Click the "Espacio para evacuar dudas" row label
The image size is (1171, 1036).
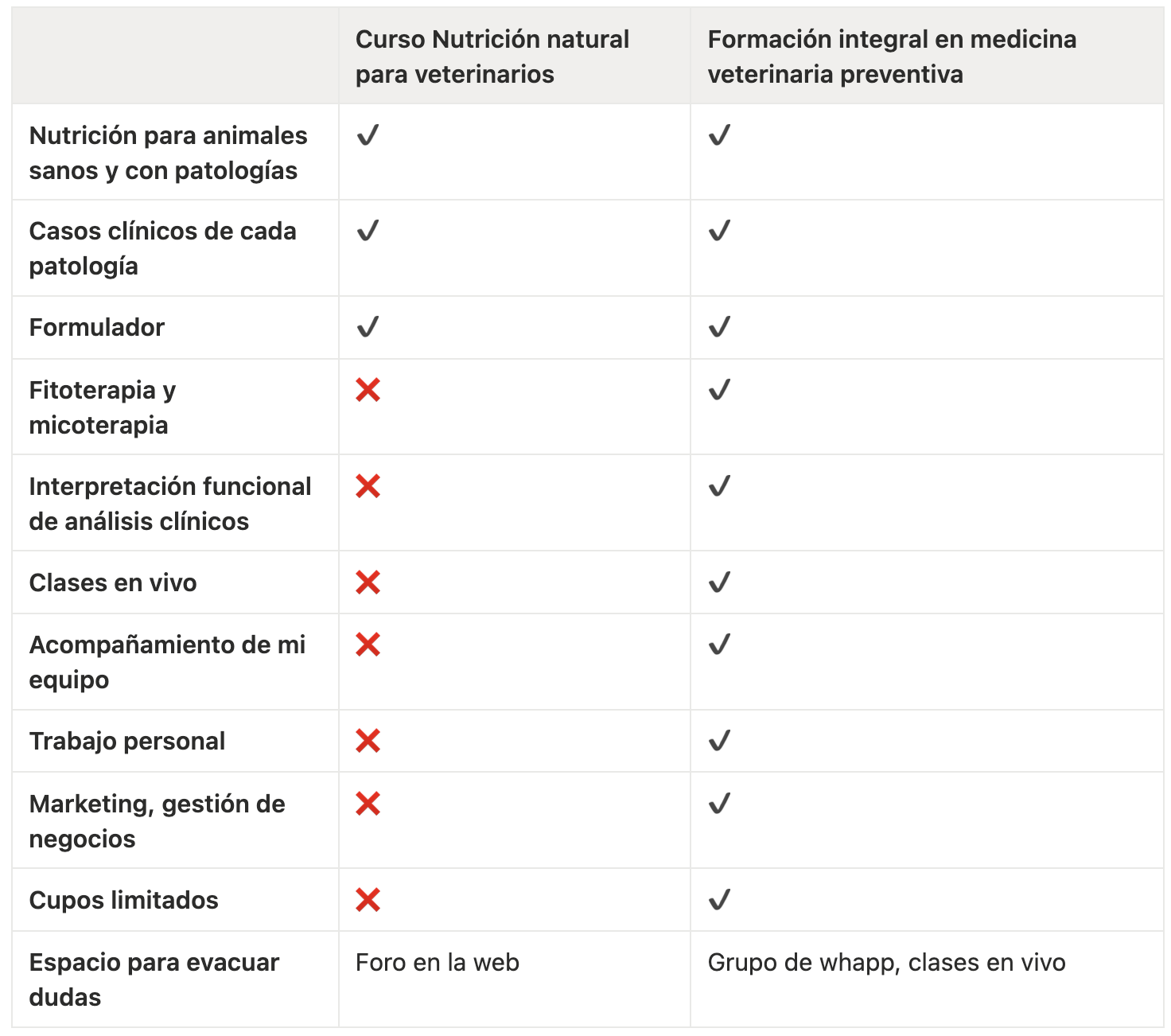[154, 980]
